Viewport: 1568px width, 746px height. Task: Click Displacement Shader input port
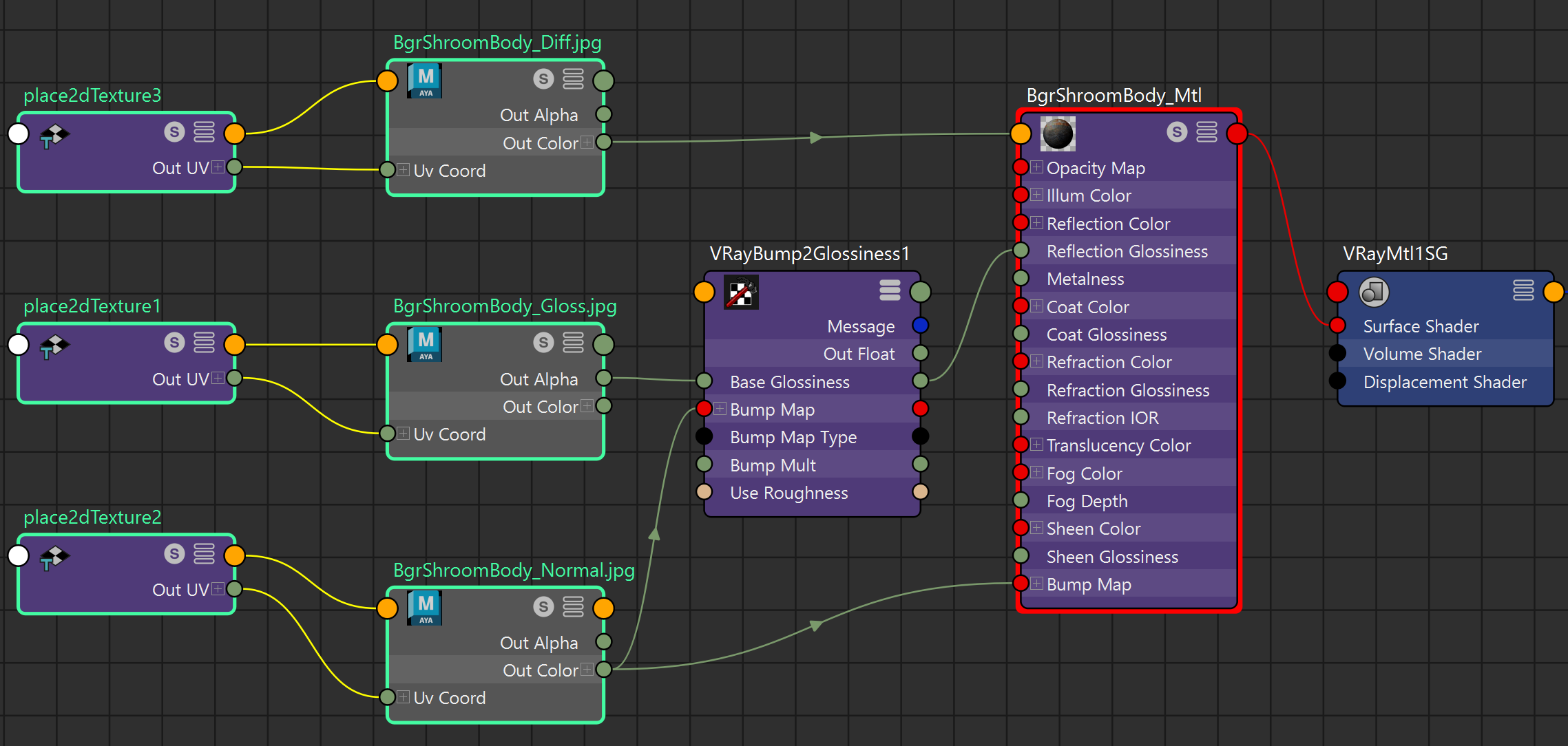click(1337, 381)
